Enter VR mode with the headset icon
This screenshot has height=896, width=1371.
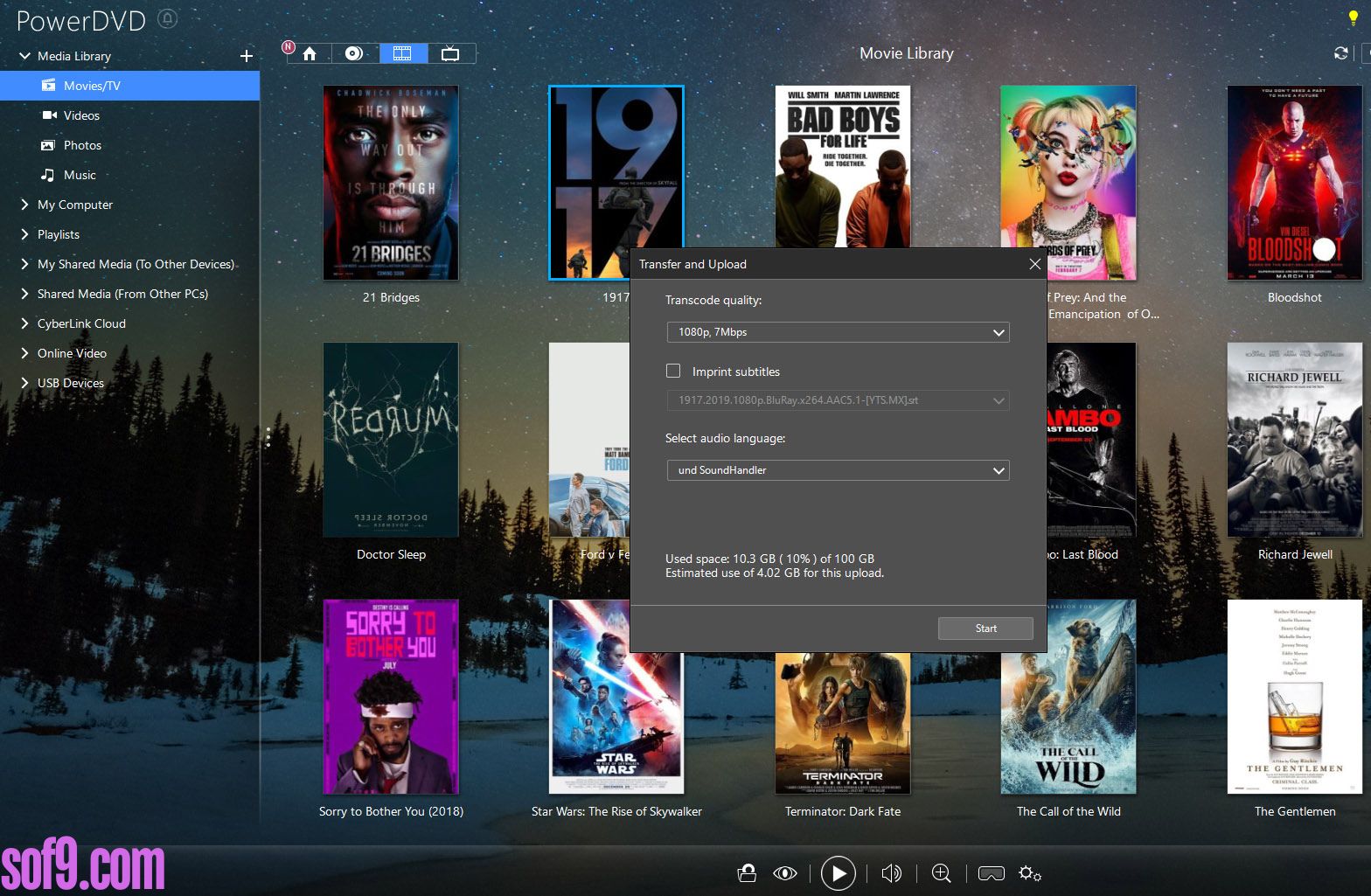click(991, 873)
